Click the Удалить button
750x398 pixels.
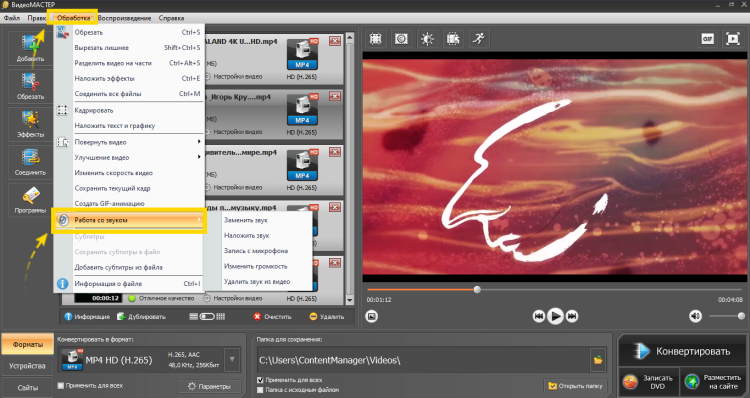coord(327,317)
